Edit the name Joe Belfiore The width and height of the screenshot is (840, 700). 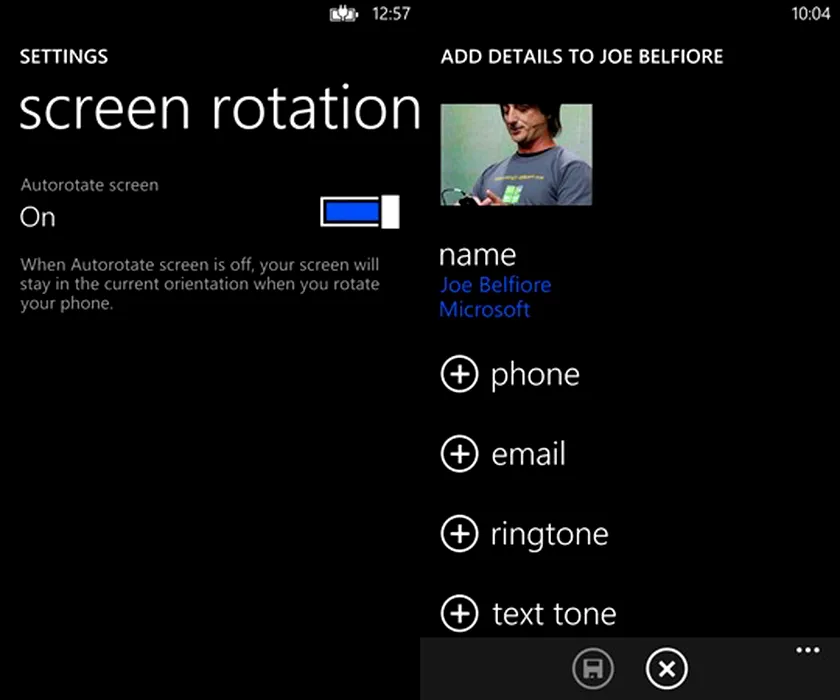point(496,285)
